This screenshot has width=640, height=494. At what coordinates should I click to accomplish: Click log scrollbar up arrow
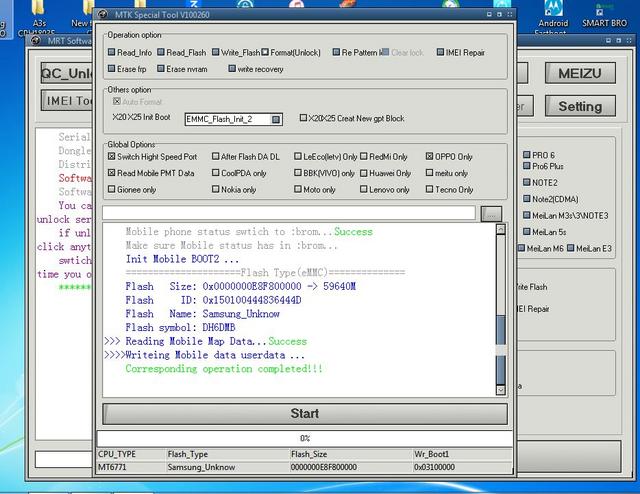(x=501, y=229)
